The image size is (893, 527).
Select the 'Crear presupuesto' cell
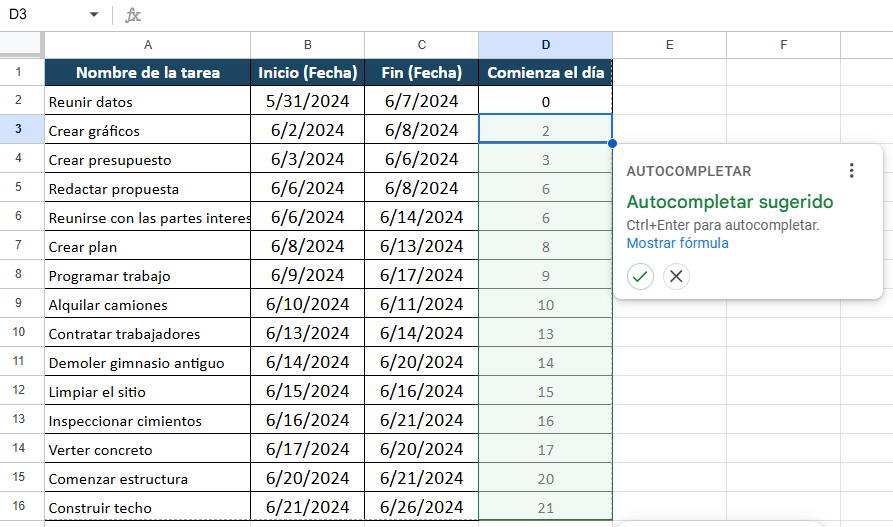click(148, 159)
